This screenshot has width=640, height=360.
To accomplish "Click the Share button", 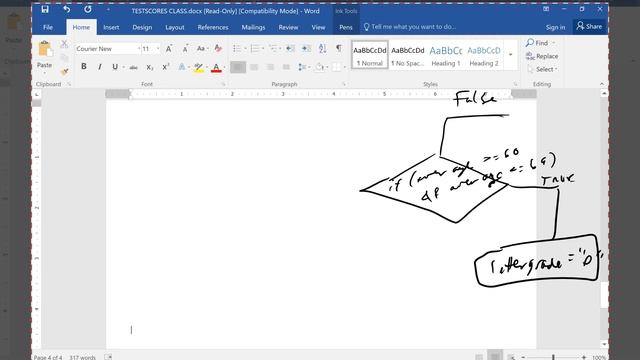I will tap(589, 27).
